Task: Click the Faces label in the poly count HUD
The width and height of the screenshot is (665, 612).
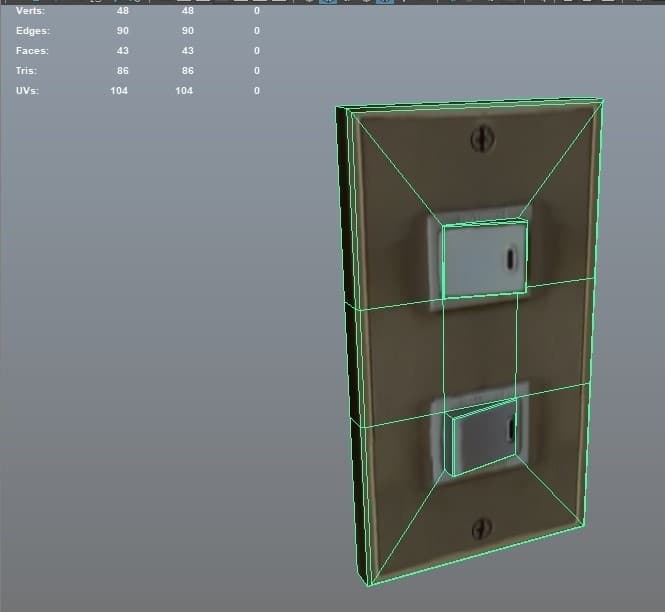Action: click(32, 50)
